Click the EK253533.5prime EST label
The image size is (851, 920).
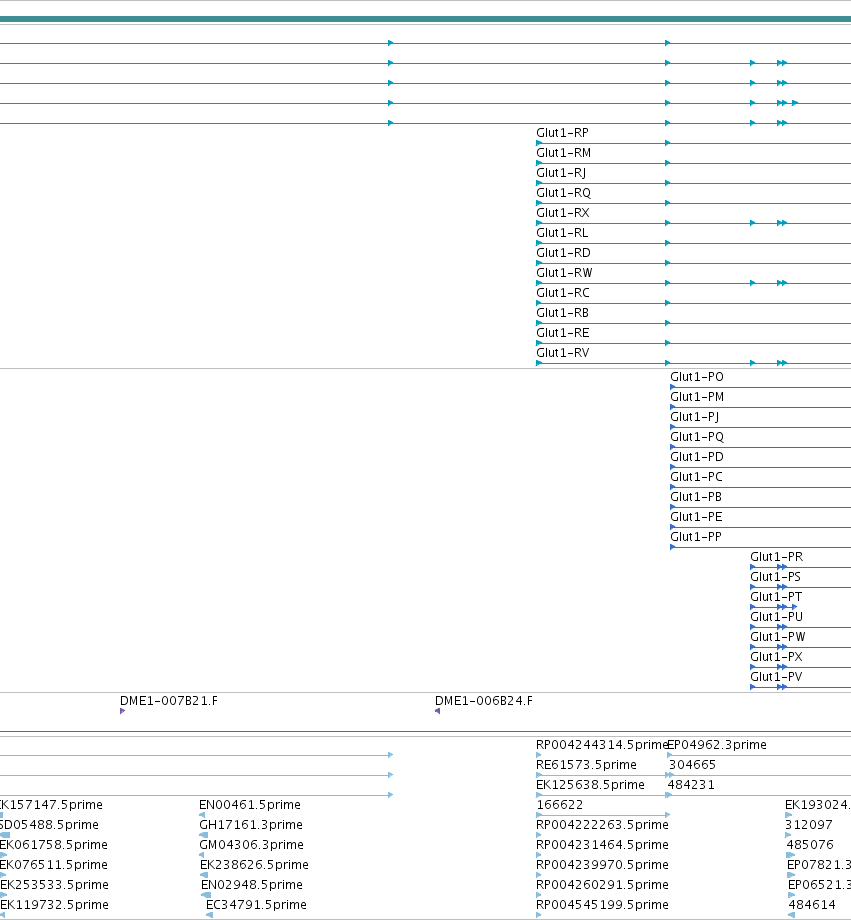55,884
